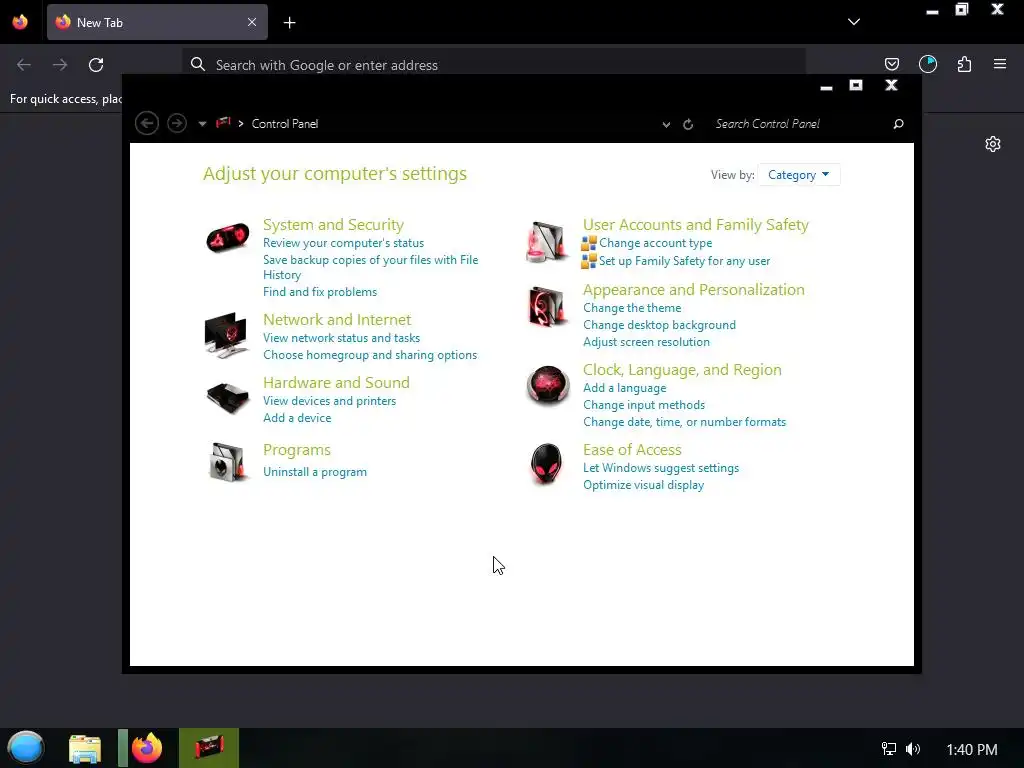Click Change date, time, or number formats

tap(684, 422)
